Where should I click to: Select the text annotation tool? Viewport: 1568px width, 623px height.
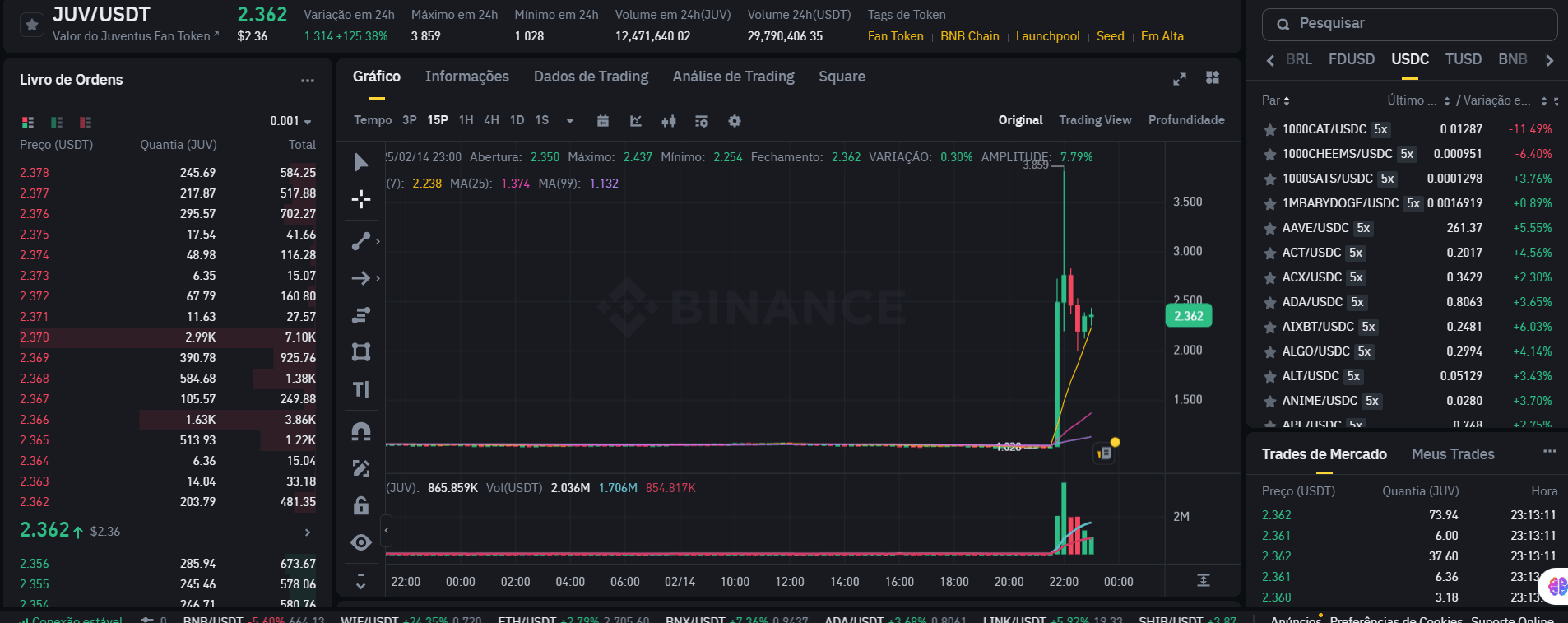(x=360, y=389)
